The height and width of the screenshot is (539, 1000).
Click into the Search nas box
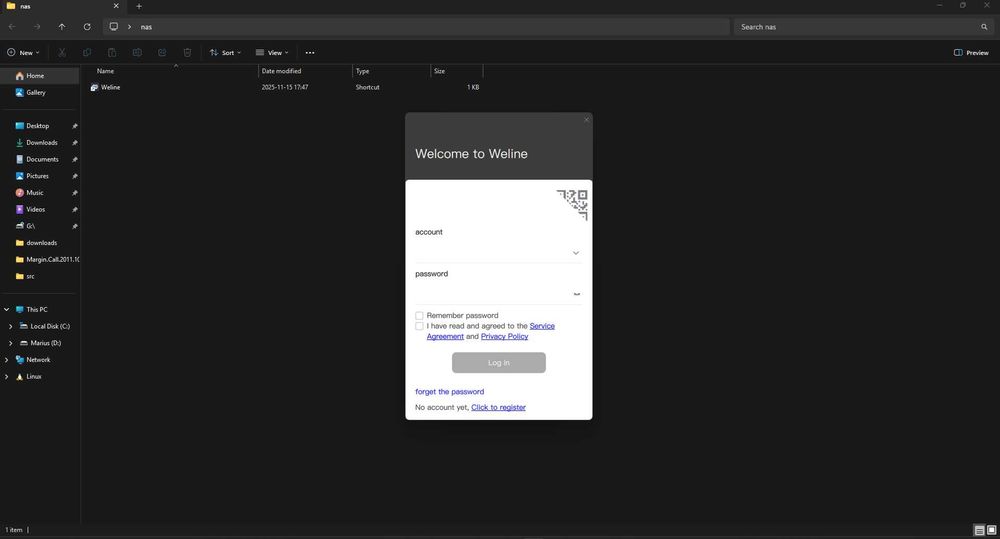click(x=857, y=27)
